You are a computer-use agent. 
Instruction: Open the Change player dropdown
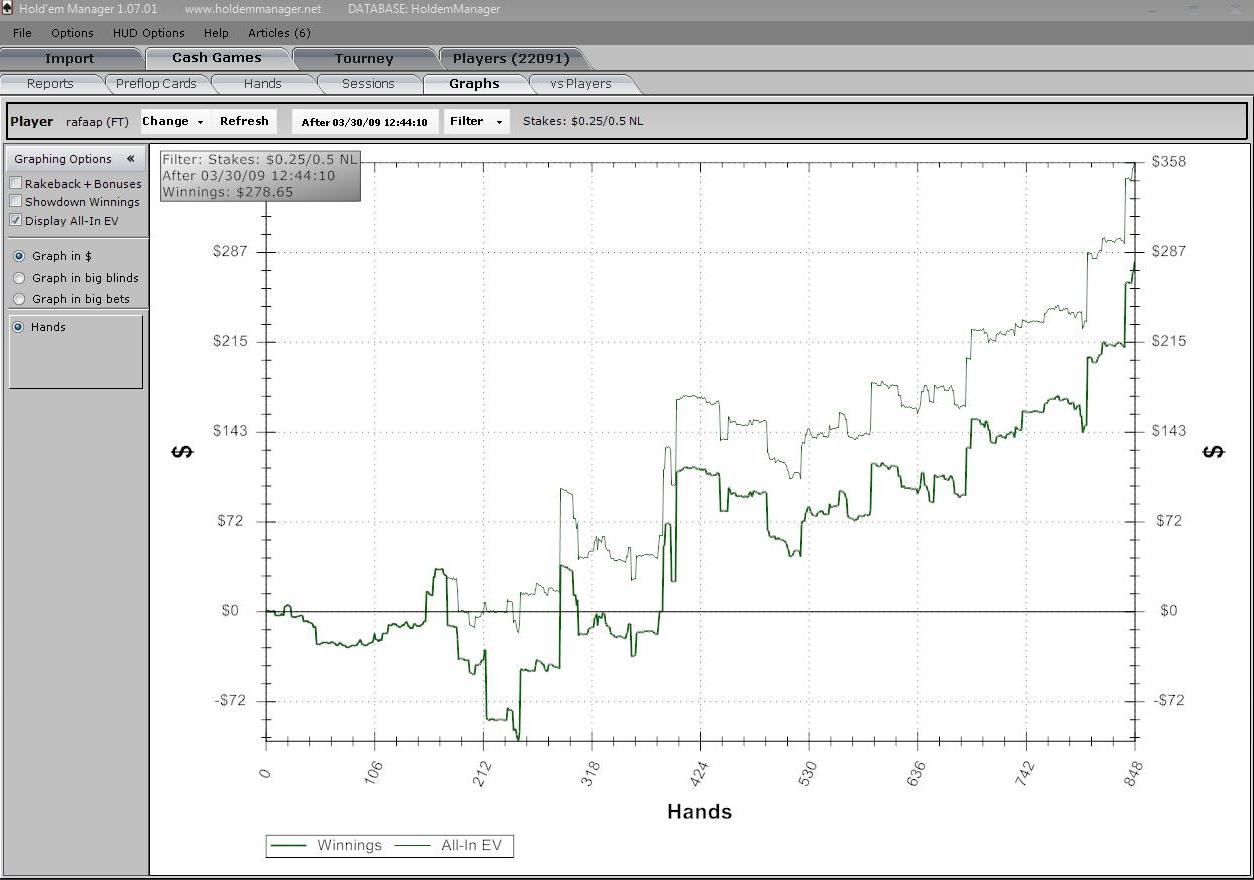point(173,121)
